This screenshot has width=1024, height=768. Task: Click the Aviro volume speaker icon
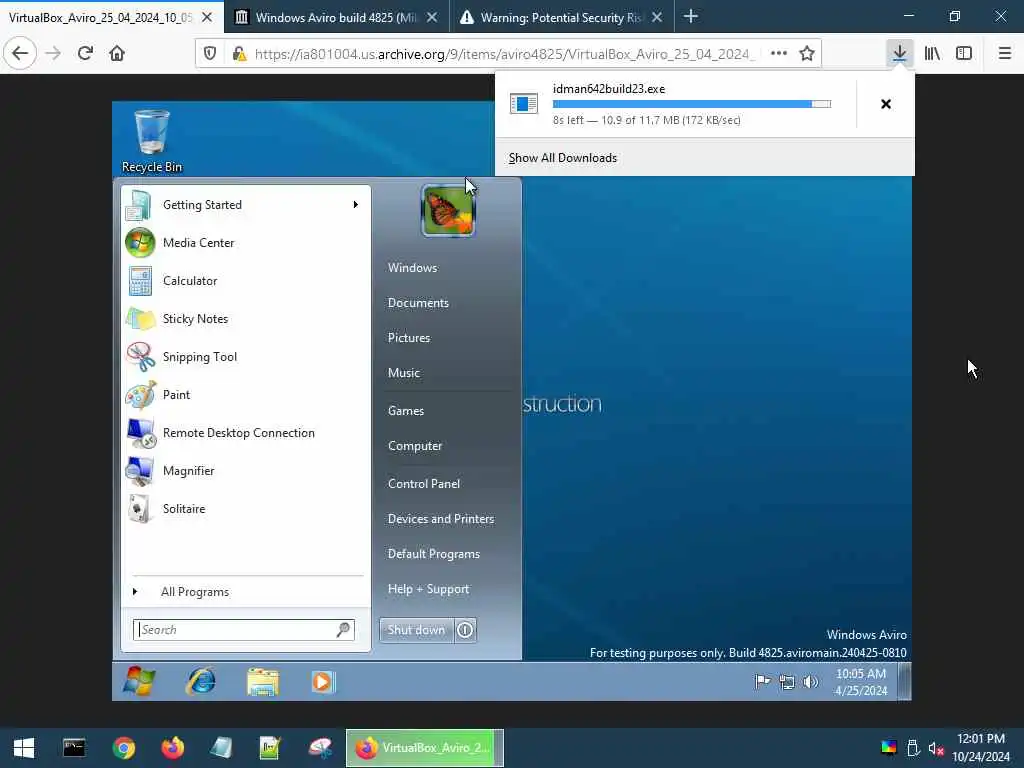coord(810,682)
